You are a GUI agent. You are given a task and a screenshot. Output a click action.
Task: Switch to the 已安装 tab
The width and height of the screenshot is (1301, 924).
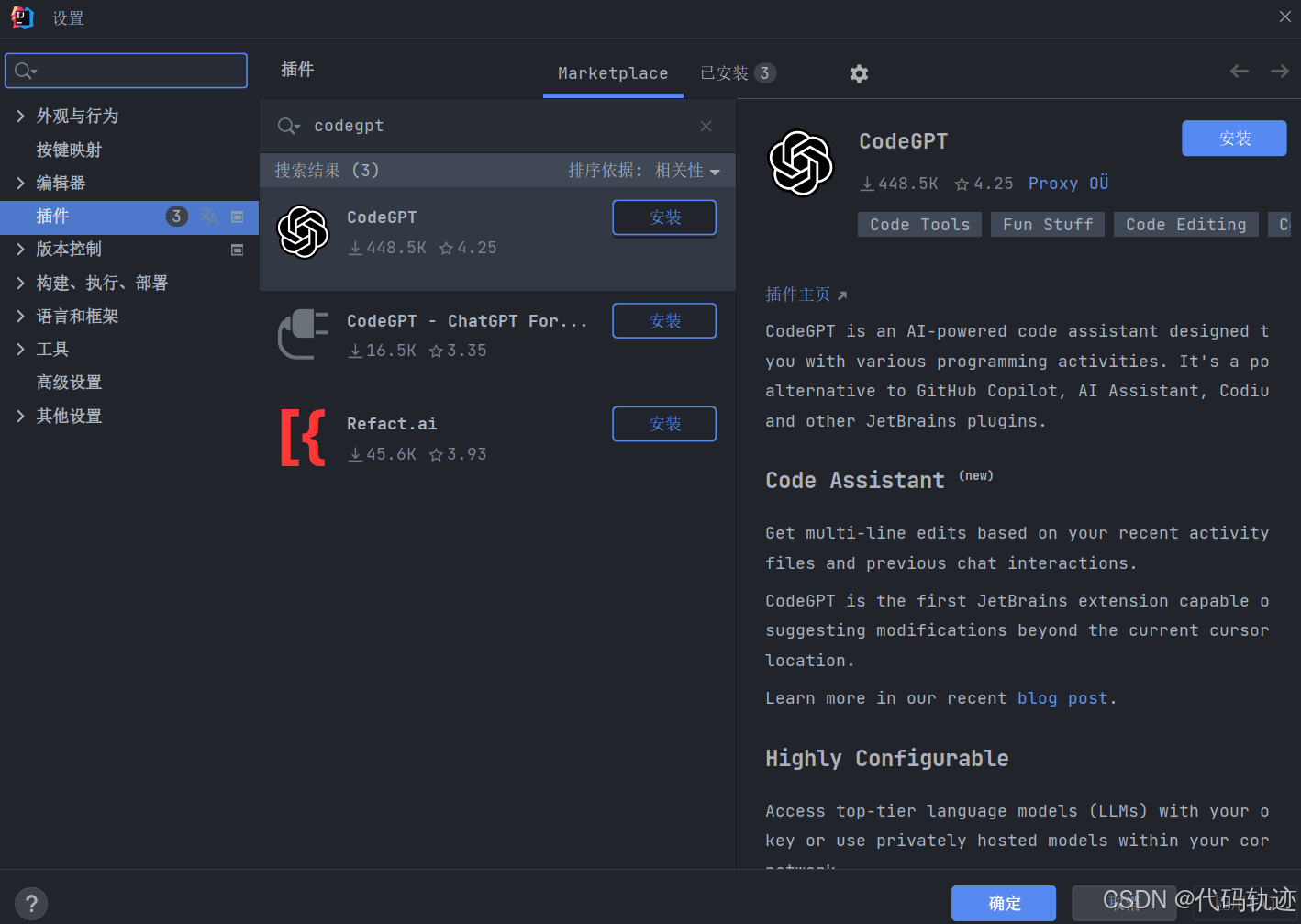coord(738,73)
